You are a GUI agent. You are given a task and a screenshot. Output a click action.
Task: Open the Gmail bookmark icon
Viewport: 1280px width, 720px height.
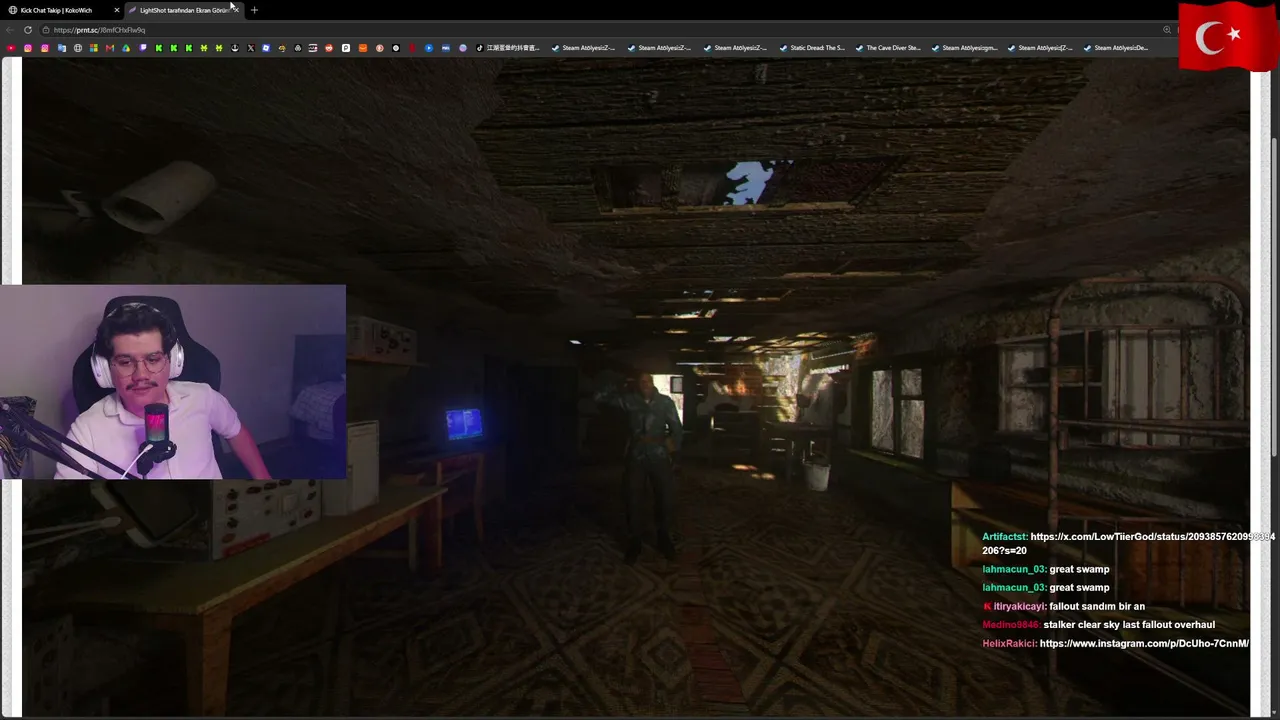(110, 48)
